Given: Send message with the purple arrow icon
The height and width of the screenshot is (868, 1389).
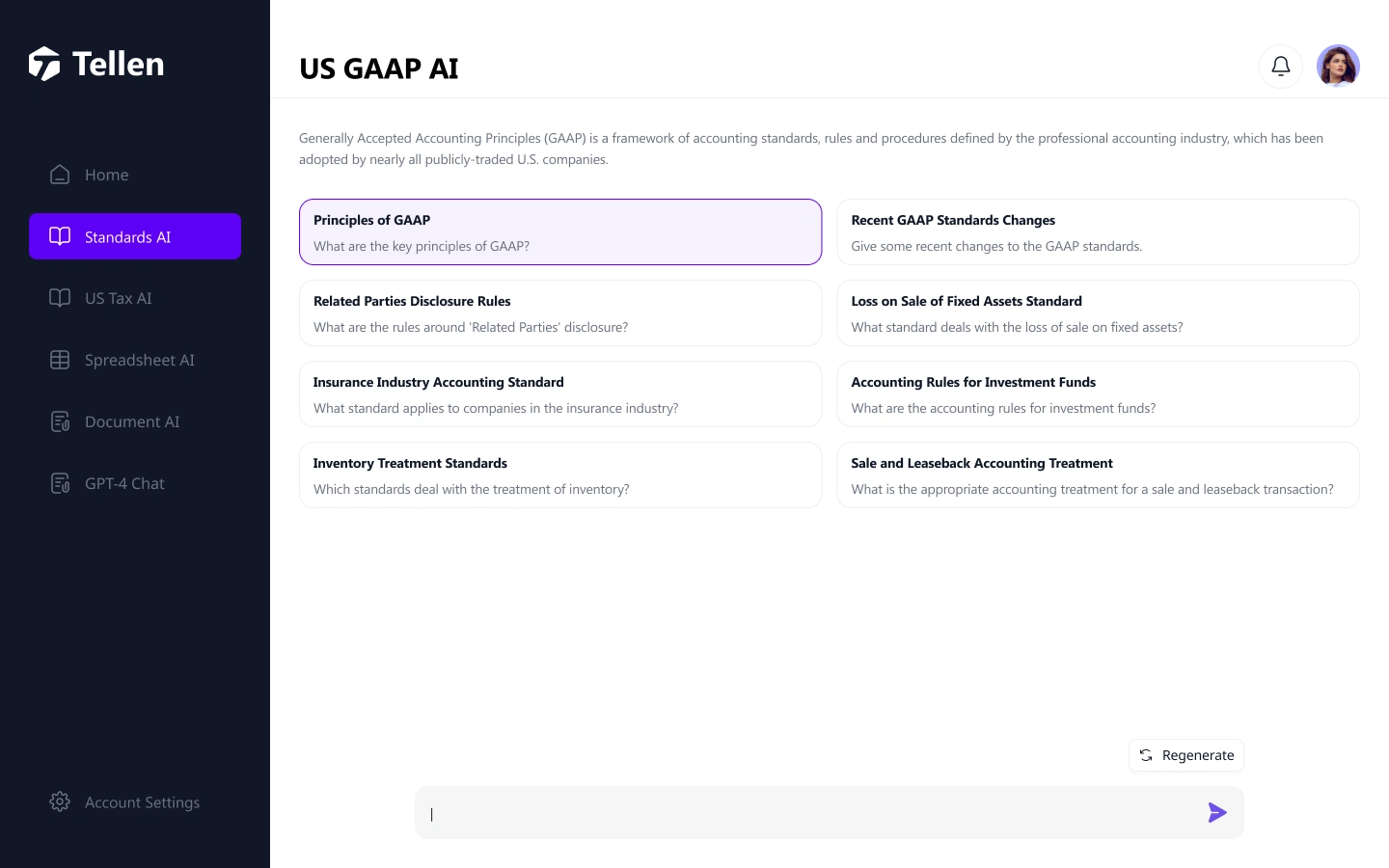Looking at the screenshot, I should coord(1217,813).
